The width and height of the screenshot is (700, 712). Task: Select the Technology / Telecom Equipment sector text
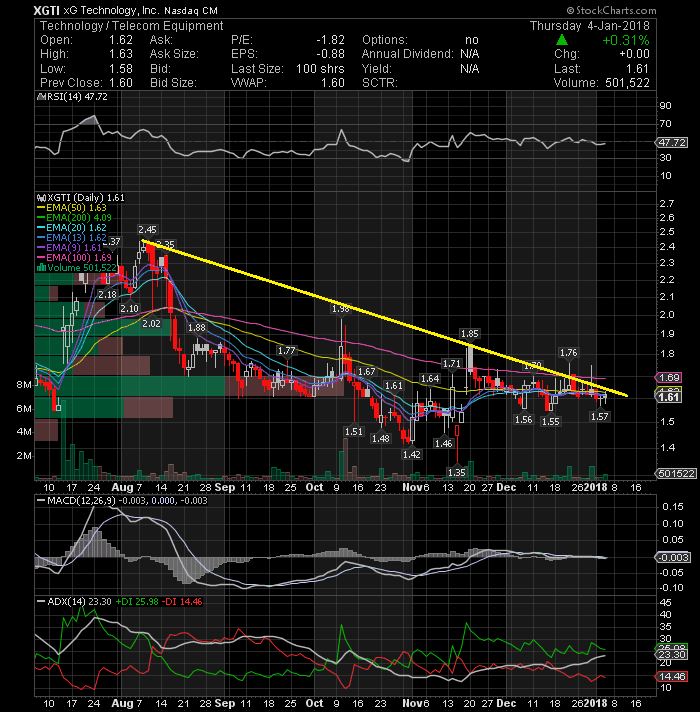[x=132, y=26]
